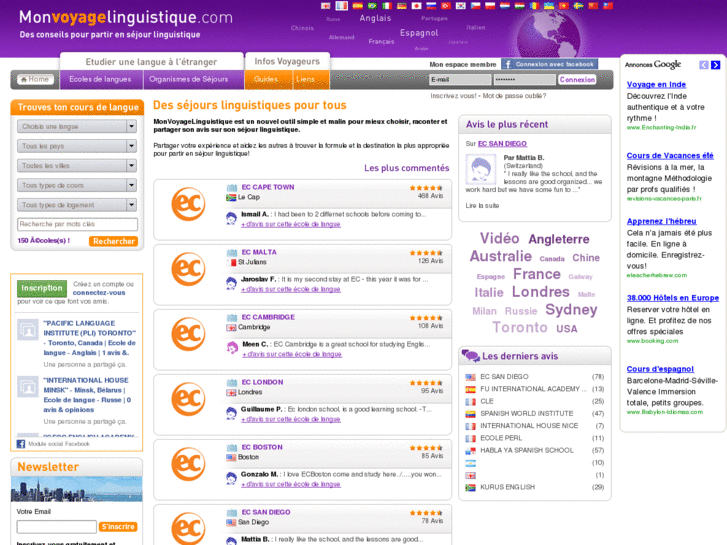Click Jaroslav F.'s reviewer avatar icon
The width and height of the screenshot is (727, 545).
pos(231,283)
